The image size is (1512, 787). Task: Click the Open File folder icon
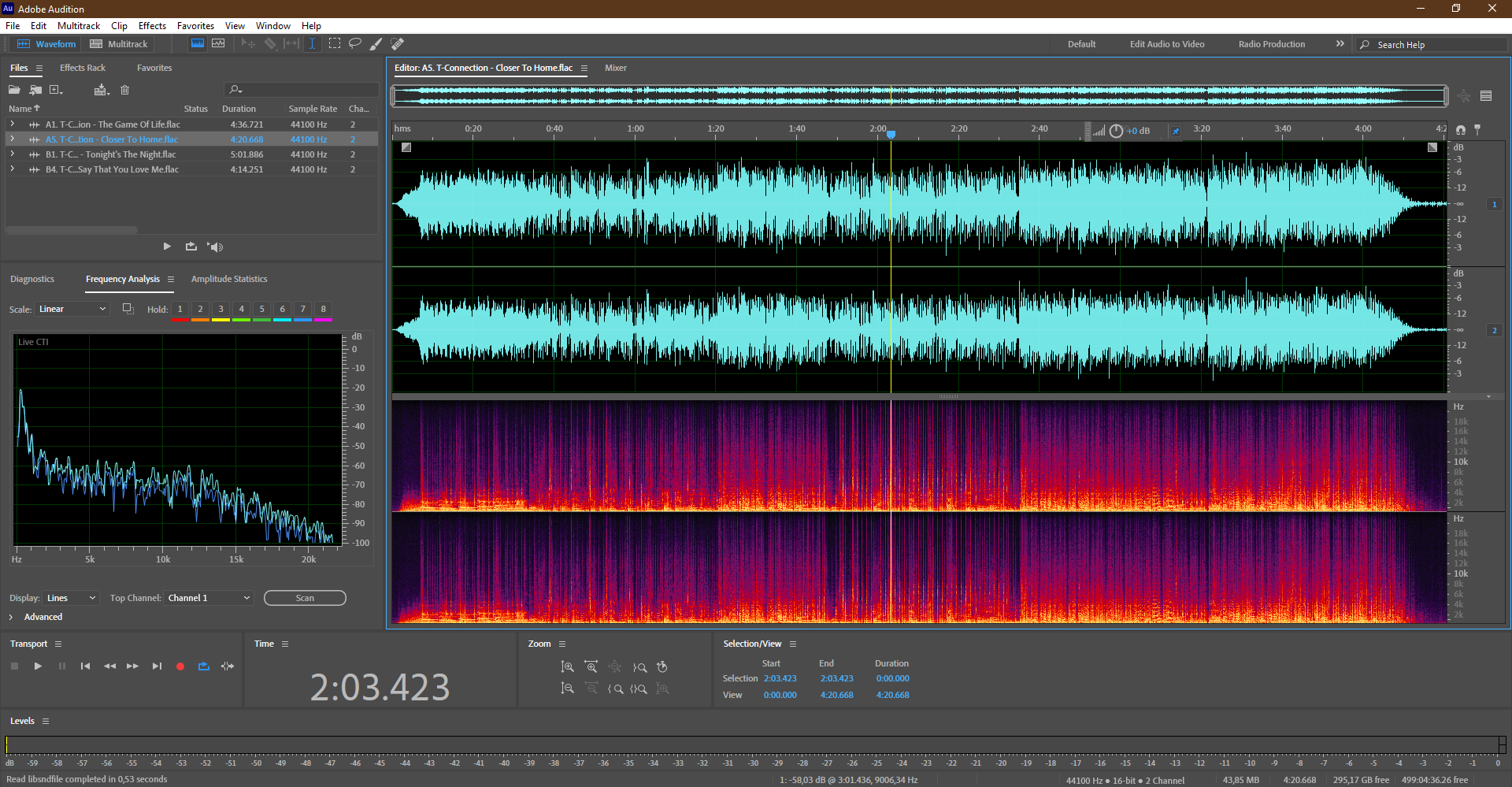[x=14, y=90]
